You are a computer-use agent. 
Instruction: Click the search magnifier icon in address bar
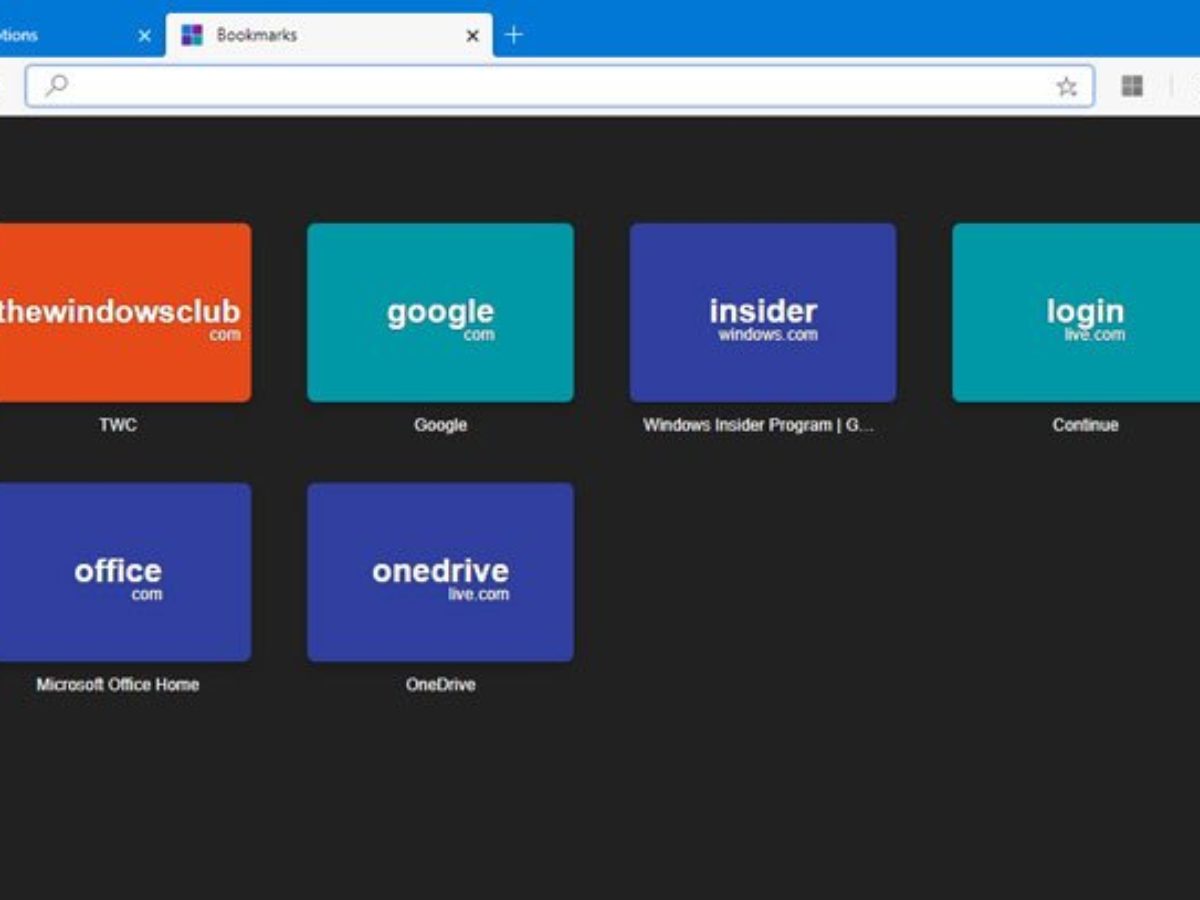point(57,86)
